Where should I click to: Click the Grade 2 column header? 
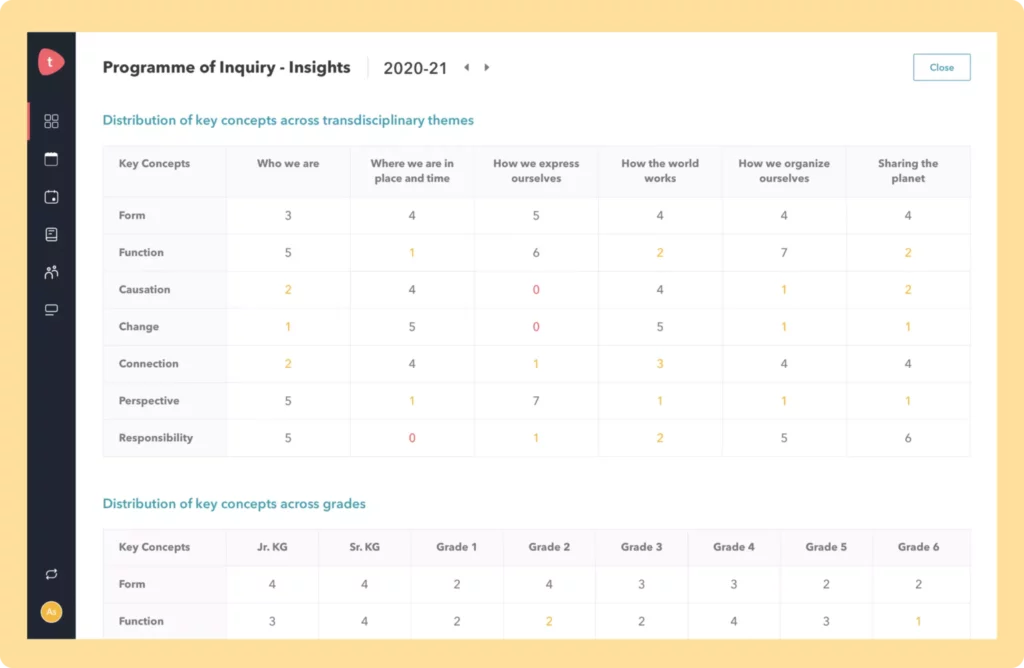point(549,547)
